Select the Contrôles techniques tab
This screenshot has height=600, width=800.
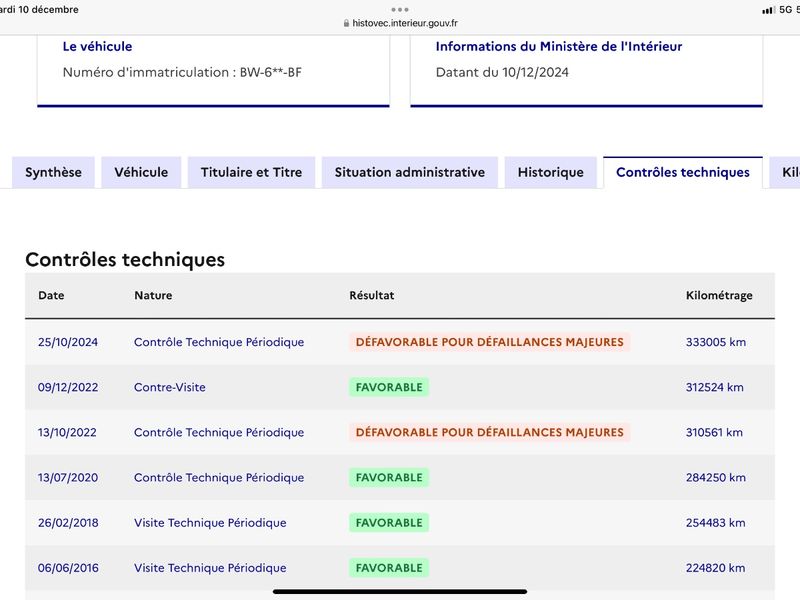[683, 172]
